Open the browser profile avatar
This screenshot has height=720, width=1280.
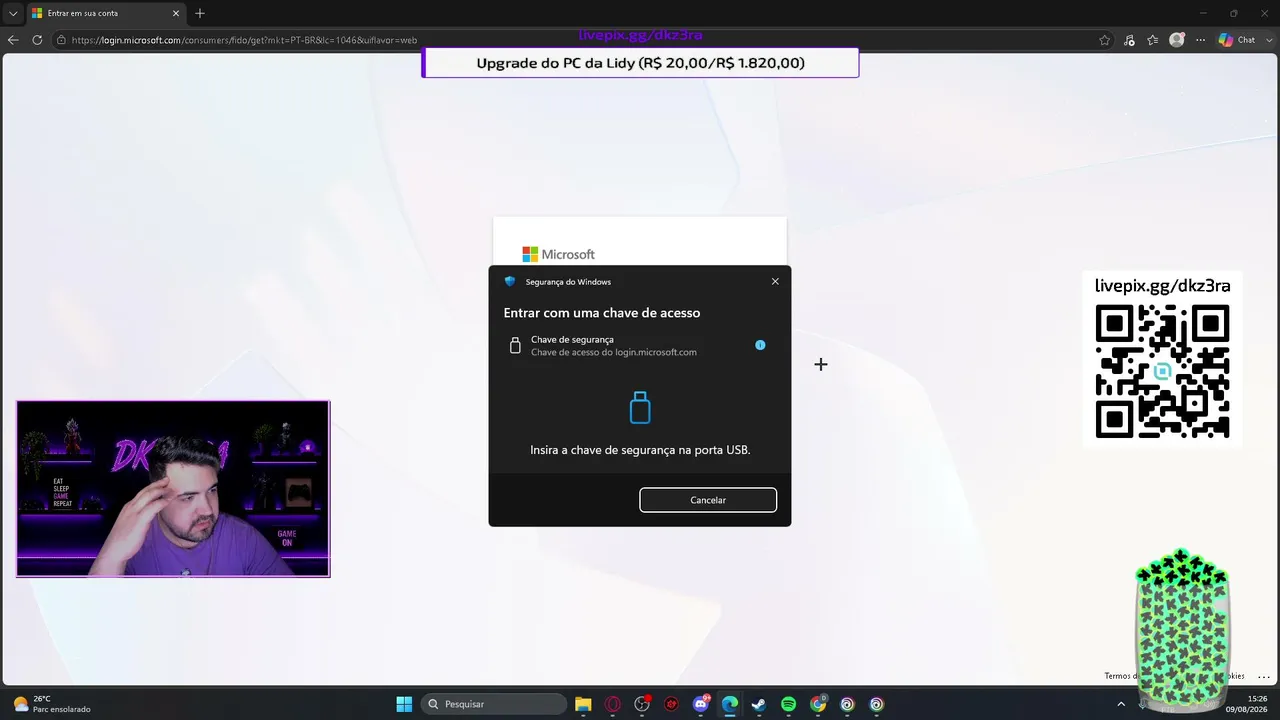(x=1177, y=40)
